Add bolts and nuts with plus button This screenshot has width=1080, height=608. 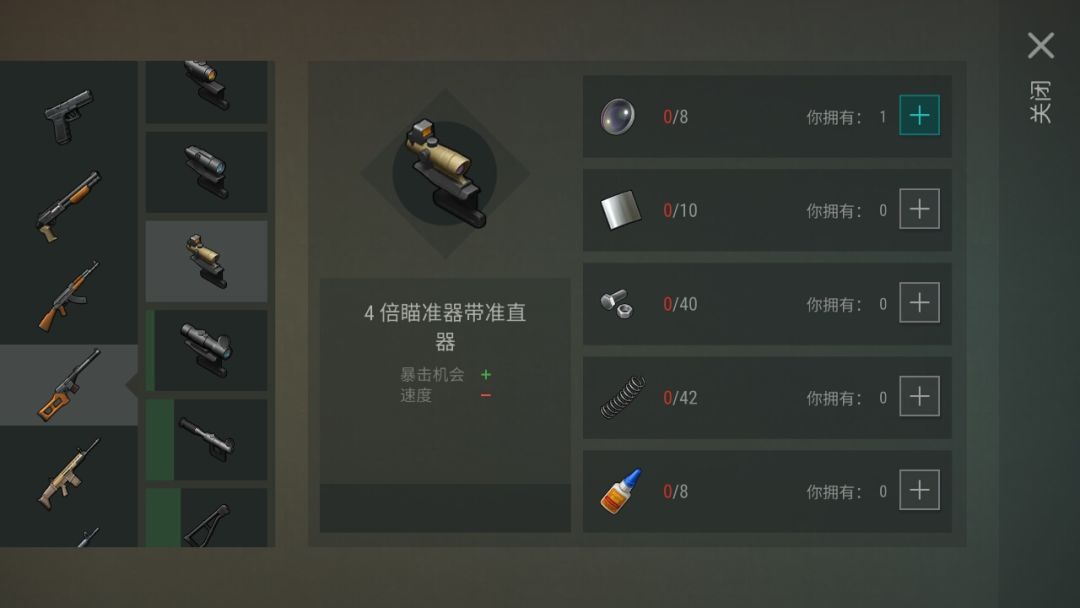[920, 302]
